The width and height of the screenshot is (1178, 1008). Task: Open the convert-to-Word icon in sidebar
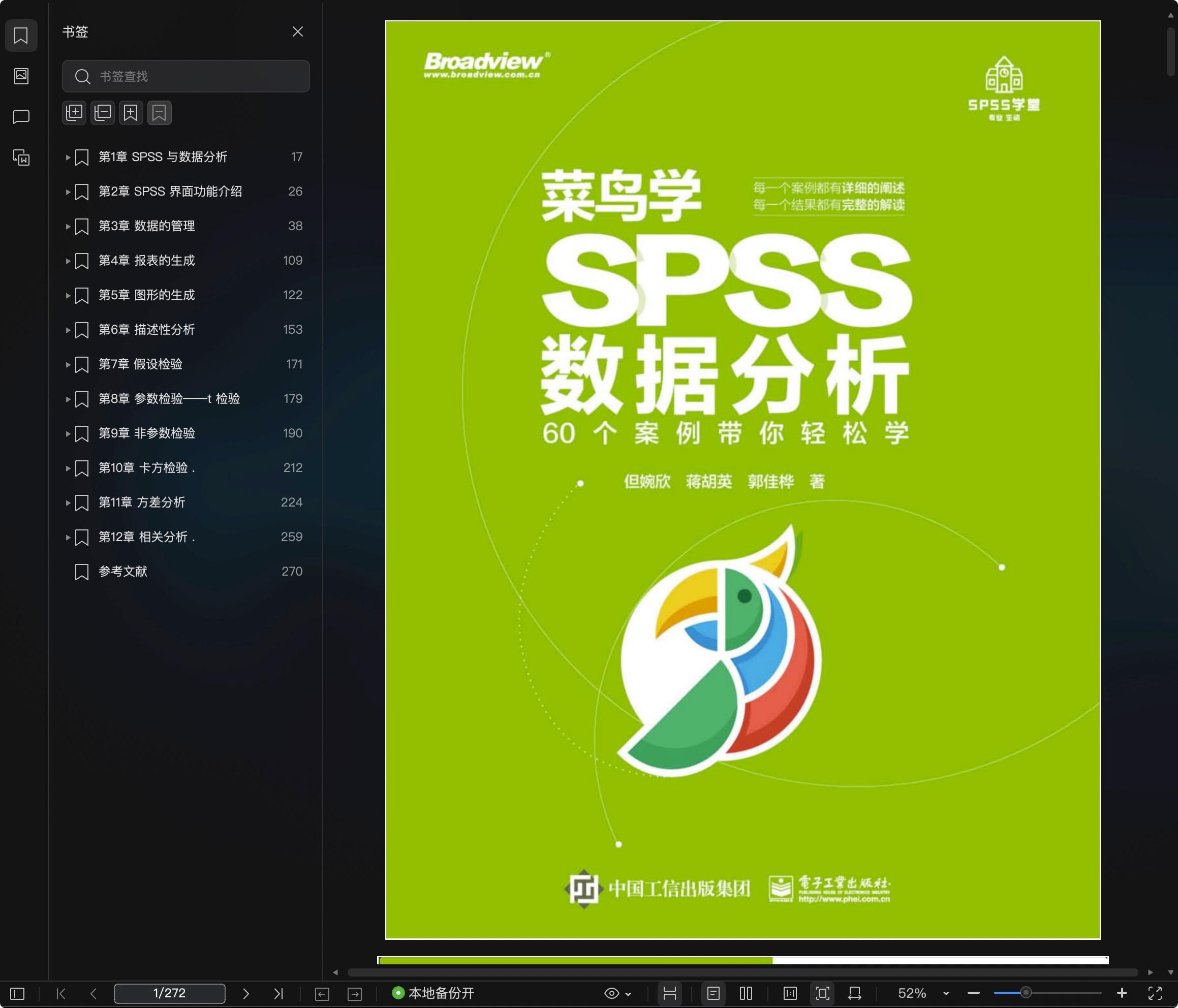coord(21,157)
